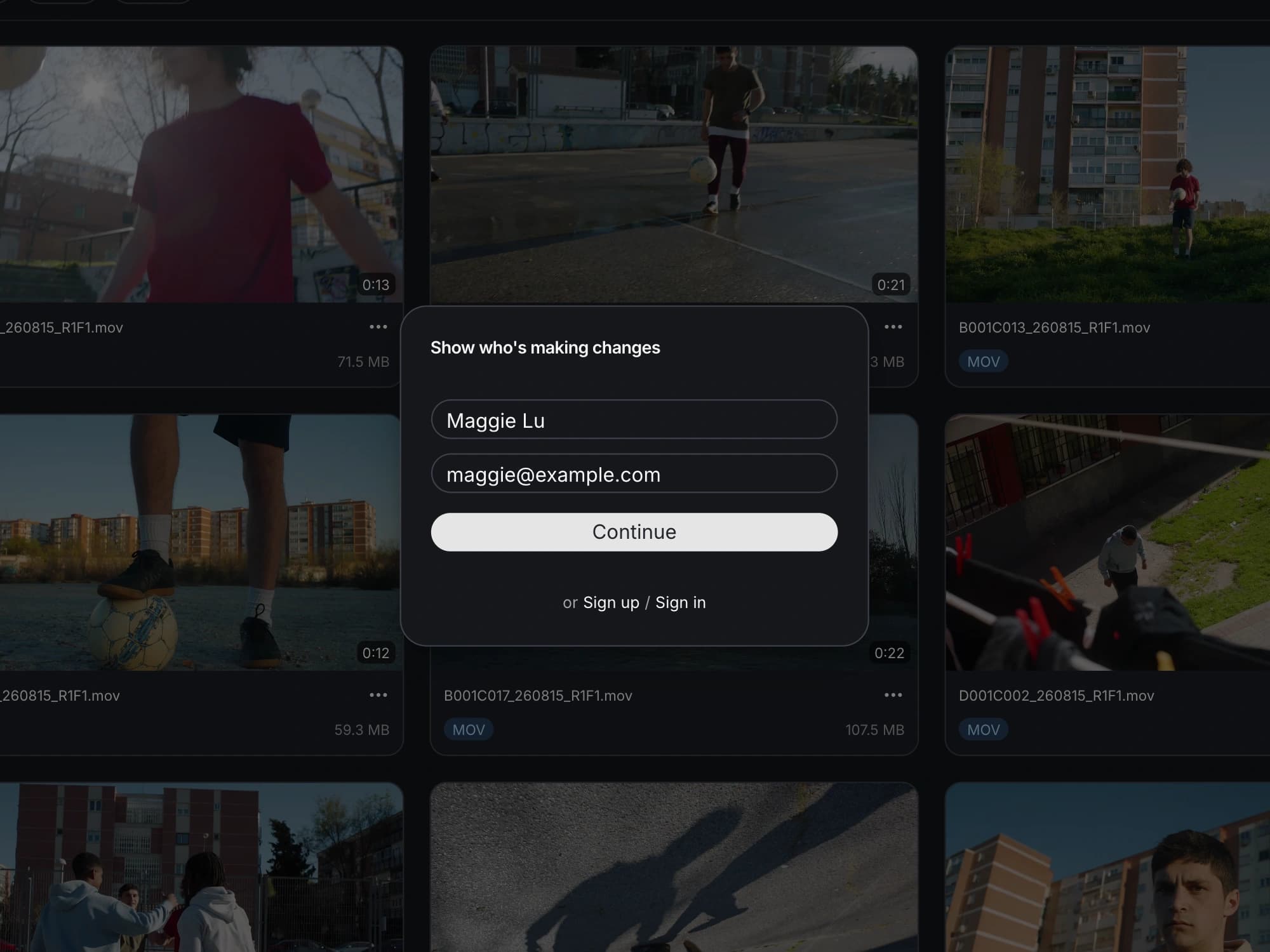Open the 0:12 foot on ball thumbnail
This screenshot has width=1270, height=952.
tap(201, 542)
